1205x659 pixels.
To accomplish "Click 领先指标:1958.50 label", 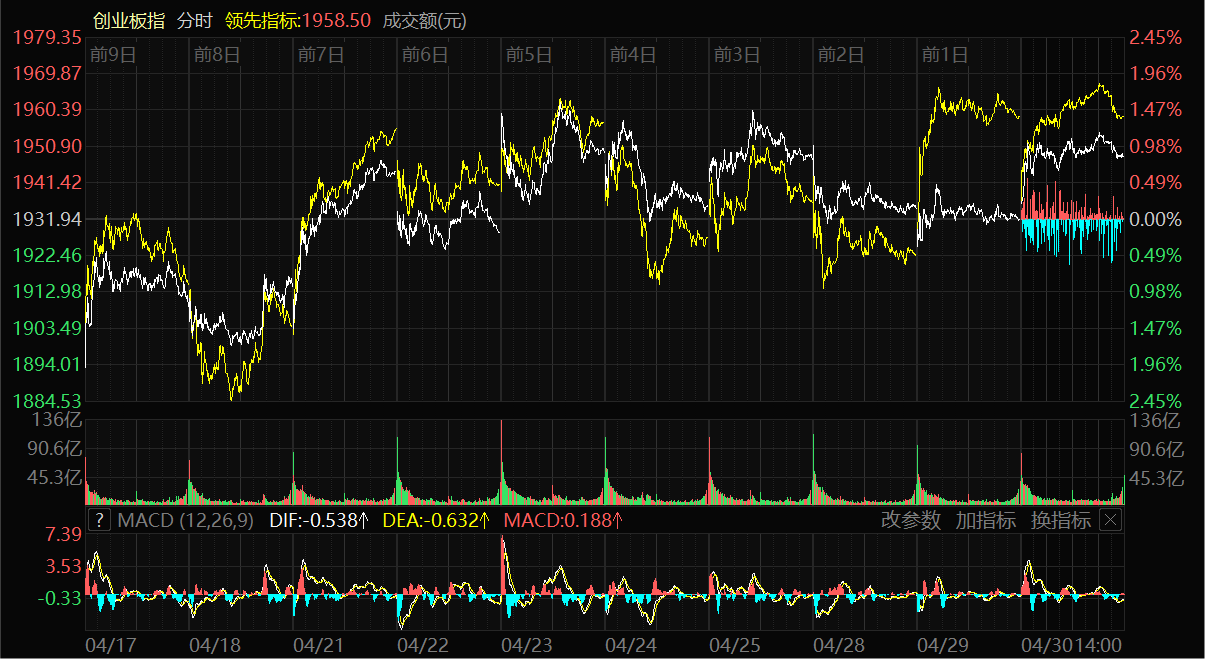I will tap(298, 20).
